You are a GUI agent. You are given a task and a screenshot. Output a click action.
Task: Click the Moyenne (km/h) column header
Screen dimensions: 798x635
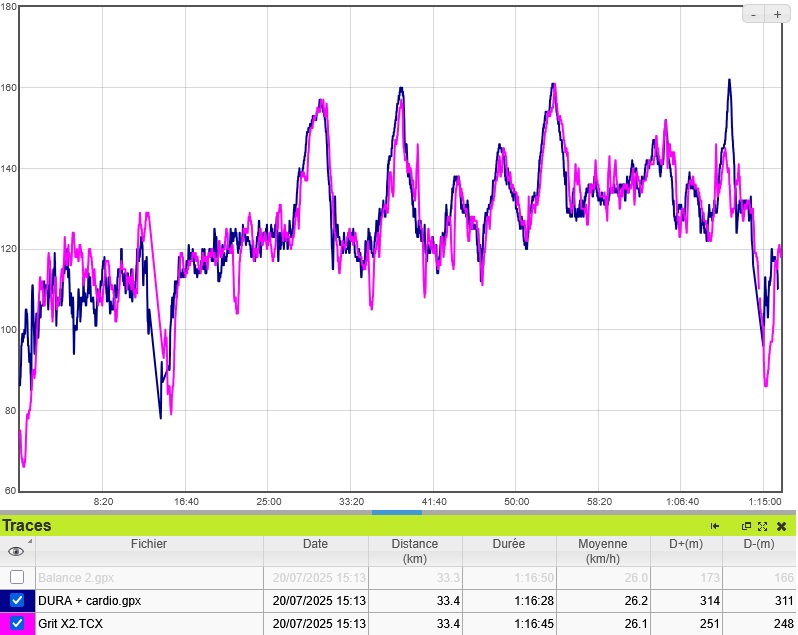[602, 551]
